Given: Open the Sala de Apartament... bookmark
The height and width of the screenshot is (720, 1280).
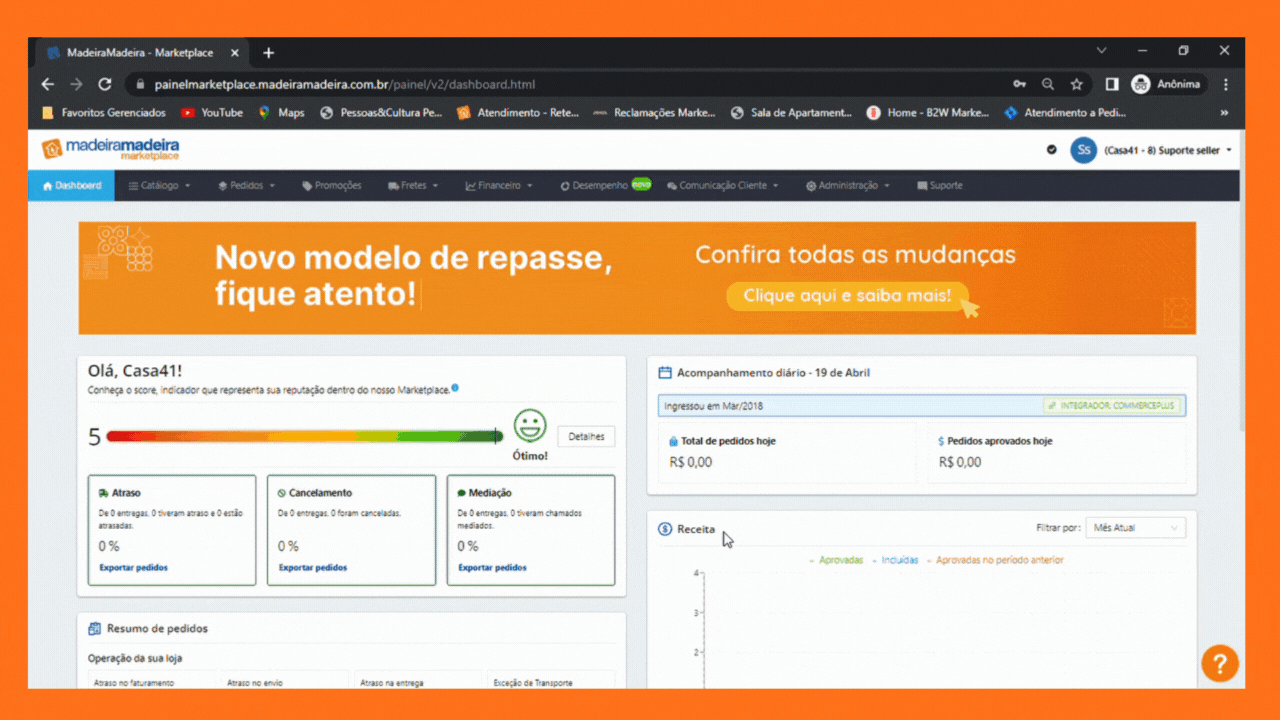Looking at the screenshot, I should coord(792,113).
